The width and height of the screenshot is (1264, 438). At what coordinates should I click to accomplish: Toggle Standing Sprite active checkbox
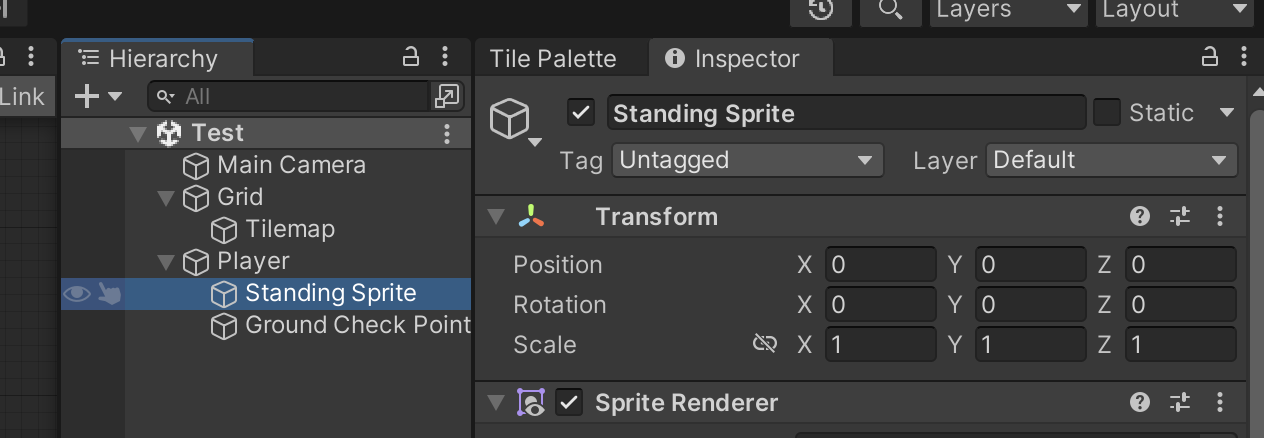pyautogui.click(x=581, y=112)
